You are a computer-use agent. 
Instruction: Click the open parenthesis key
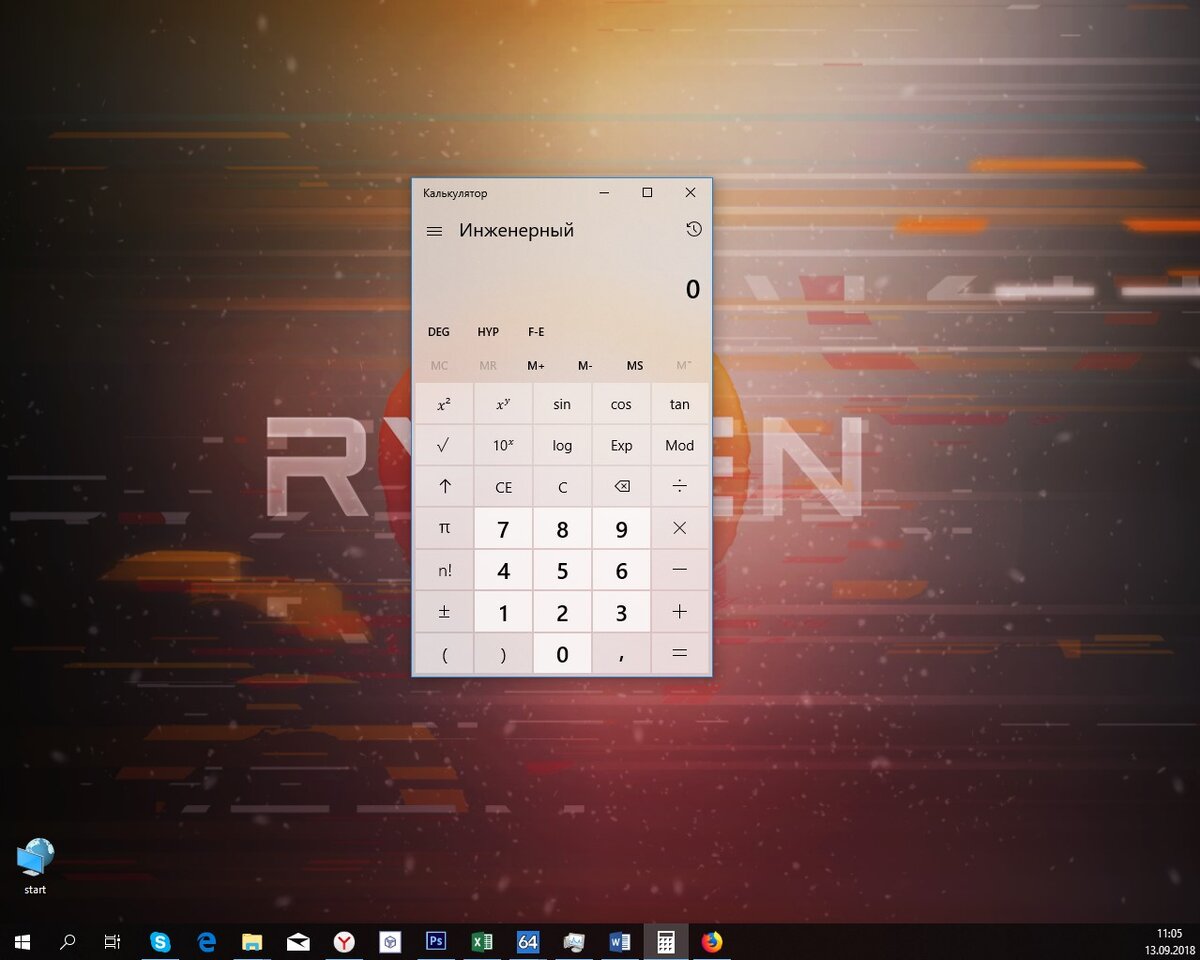click(444, 654)
